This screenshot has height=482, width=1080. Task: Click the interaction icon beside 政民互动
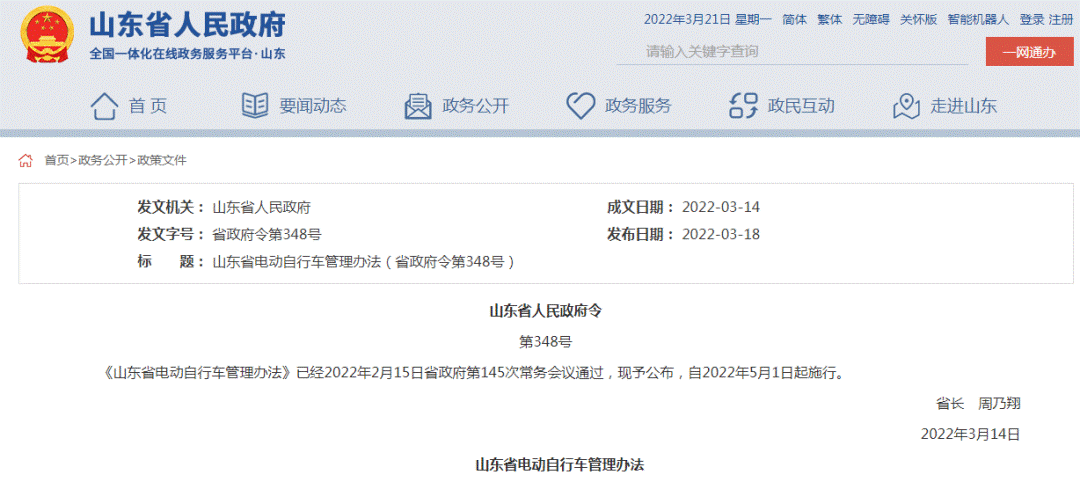(x=743, y=105)
